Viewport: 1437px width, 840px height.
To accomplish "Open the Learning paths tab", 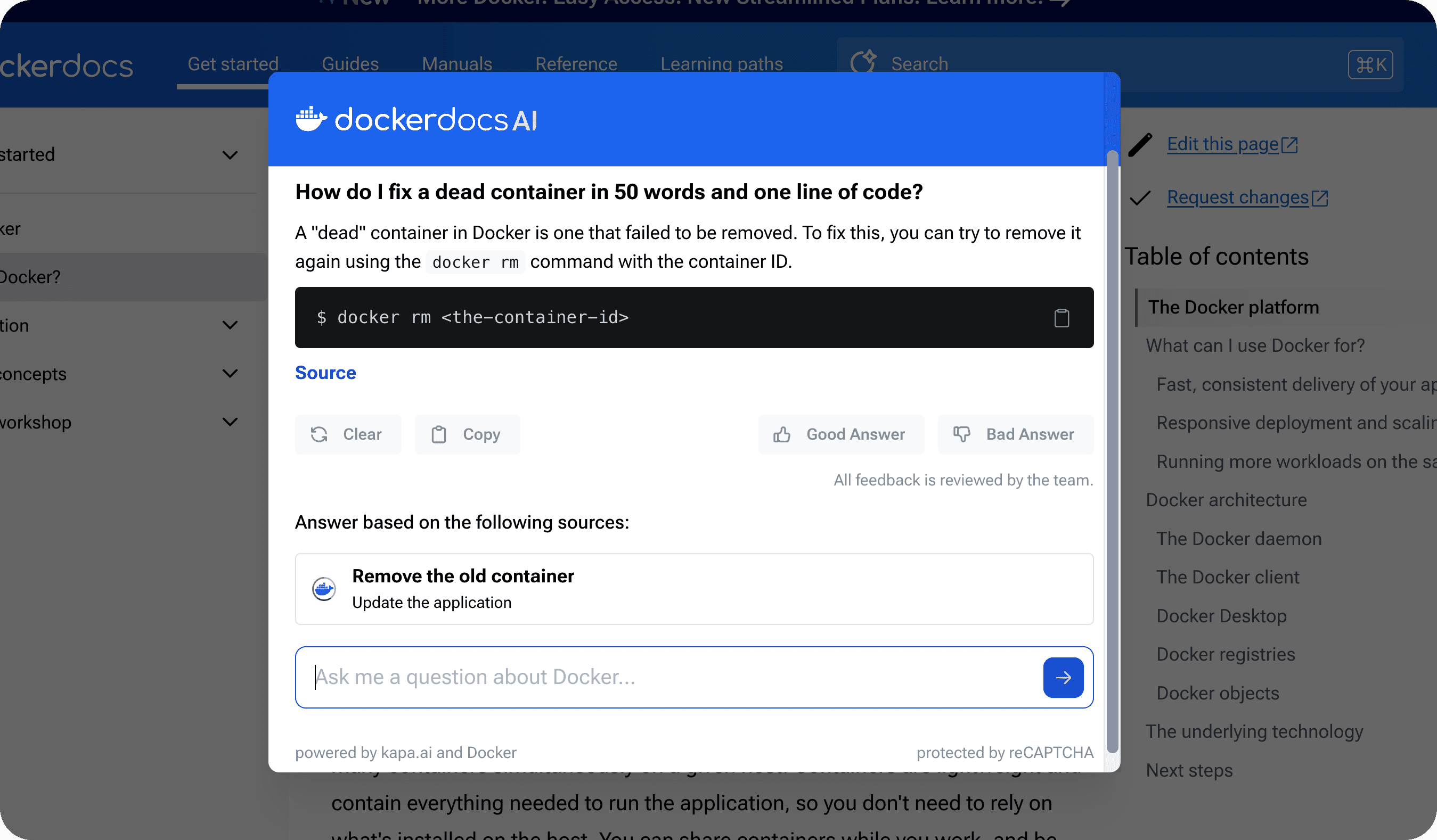I will coord(721,64).
